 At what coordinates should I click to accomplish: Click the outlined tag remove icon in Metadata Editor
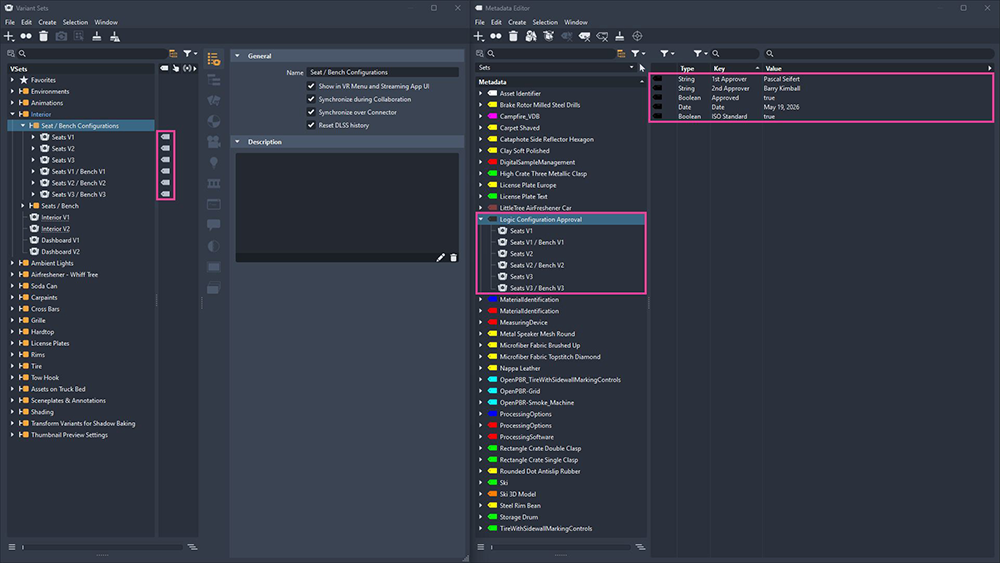(602, 36)
